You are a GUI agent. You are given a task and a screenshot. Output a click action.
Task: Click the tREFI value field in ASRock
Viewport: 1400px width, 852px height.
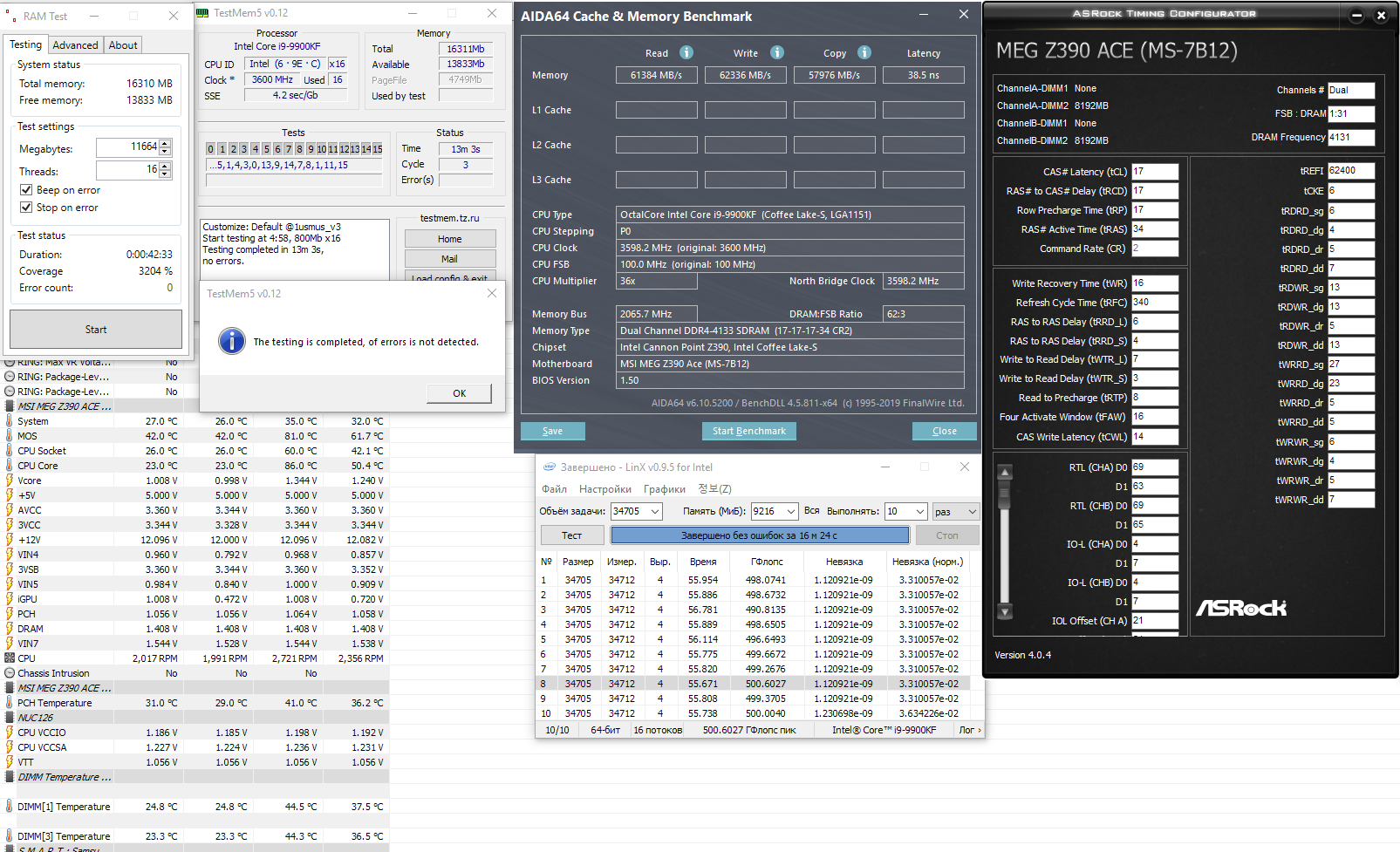point(1351,171)
